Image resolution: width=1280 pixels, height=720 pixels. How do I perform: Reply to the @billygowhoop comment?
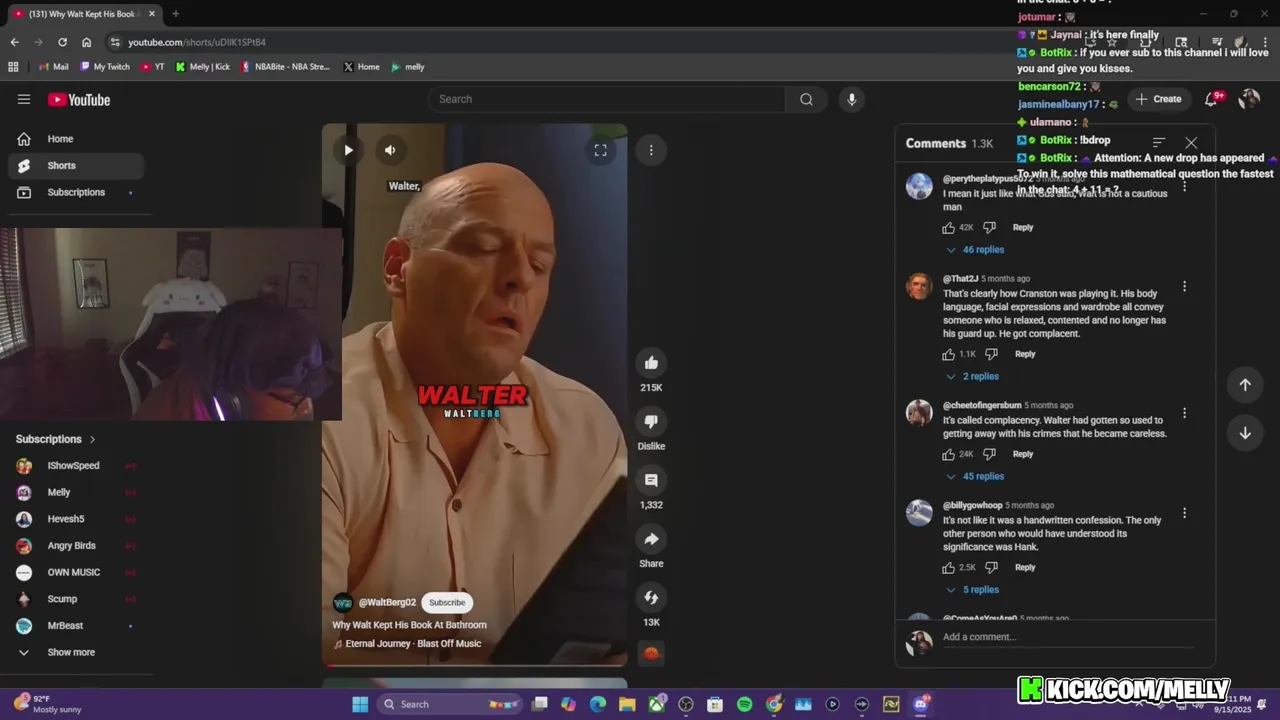pyautogui.click(x=1025, y=567)
